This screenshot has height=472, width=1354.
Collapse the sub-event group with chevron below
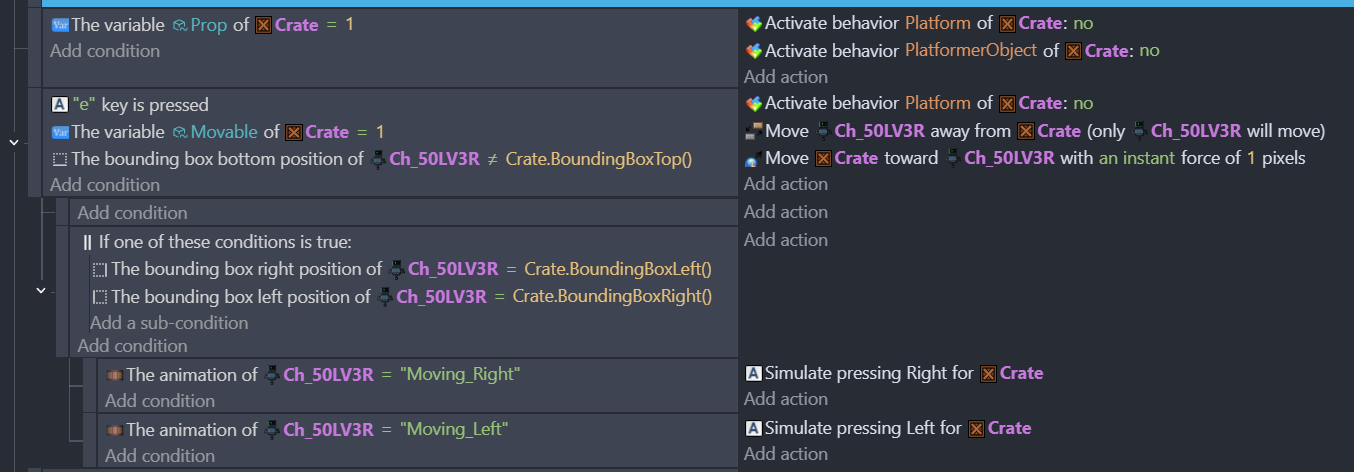pos(41,290)
